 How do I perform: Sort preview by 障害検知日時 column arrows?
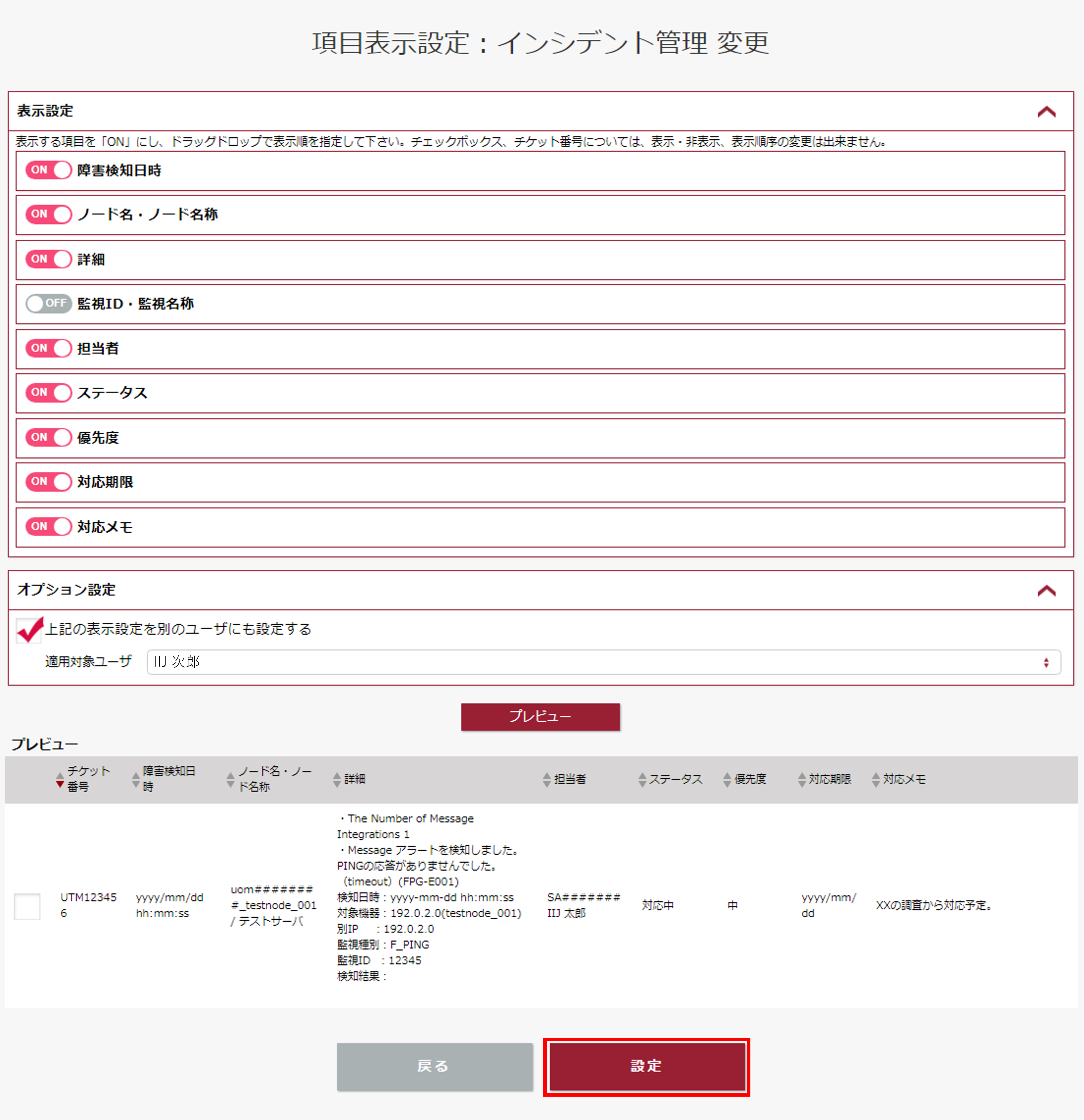coord(135,779)
